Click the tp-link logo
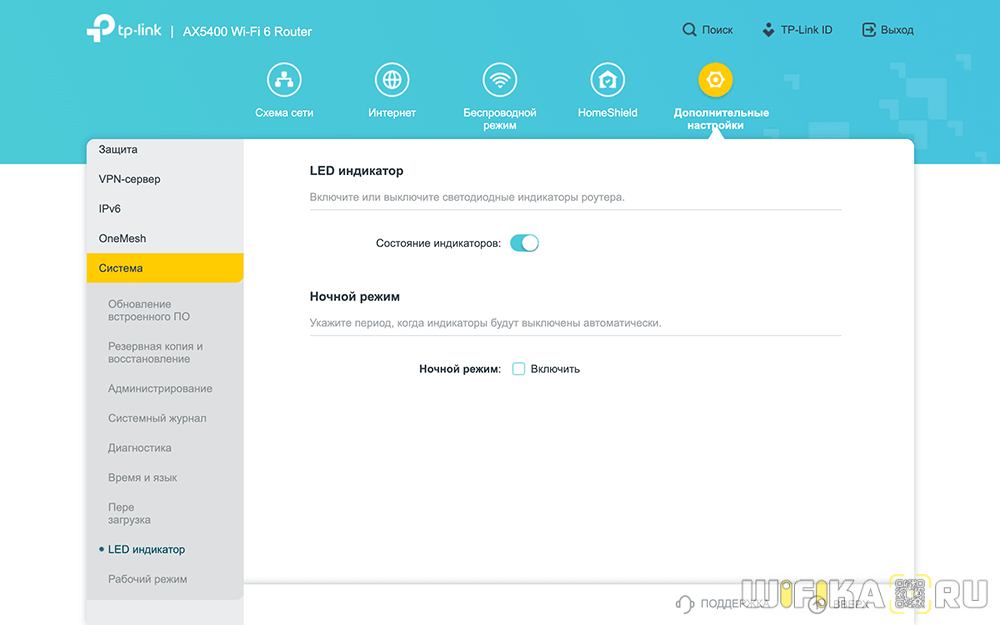Image resolution: width=1000 pixels, height=625 pixels. tap(124, 29)
